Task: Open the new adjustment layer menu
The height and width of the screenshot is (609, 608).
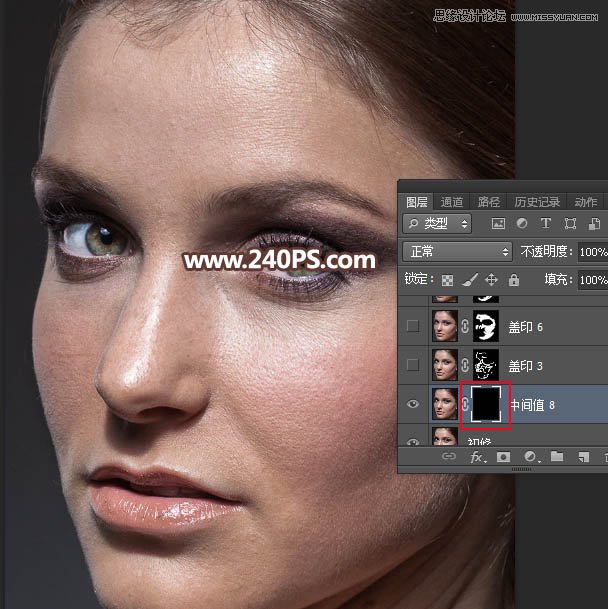Action: click(x=531, y=458)
